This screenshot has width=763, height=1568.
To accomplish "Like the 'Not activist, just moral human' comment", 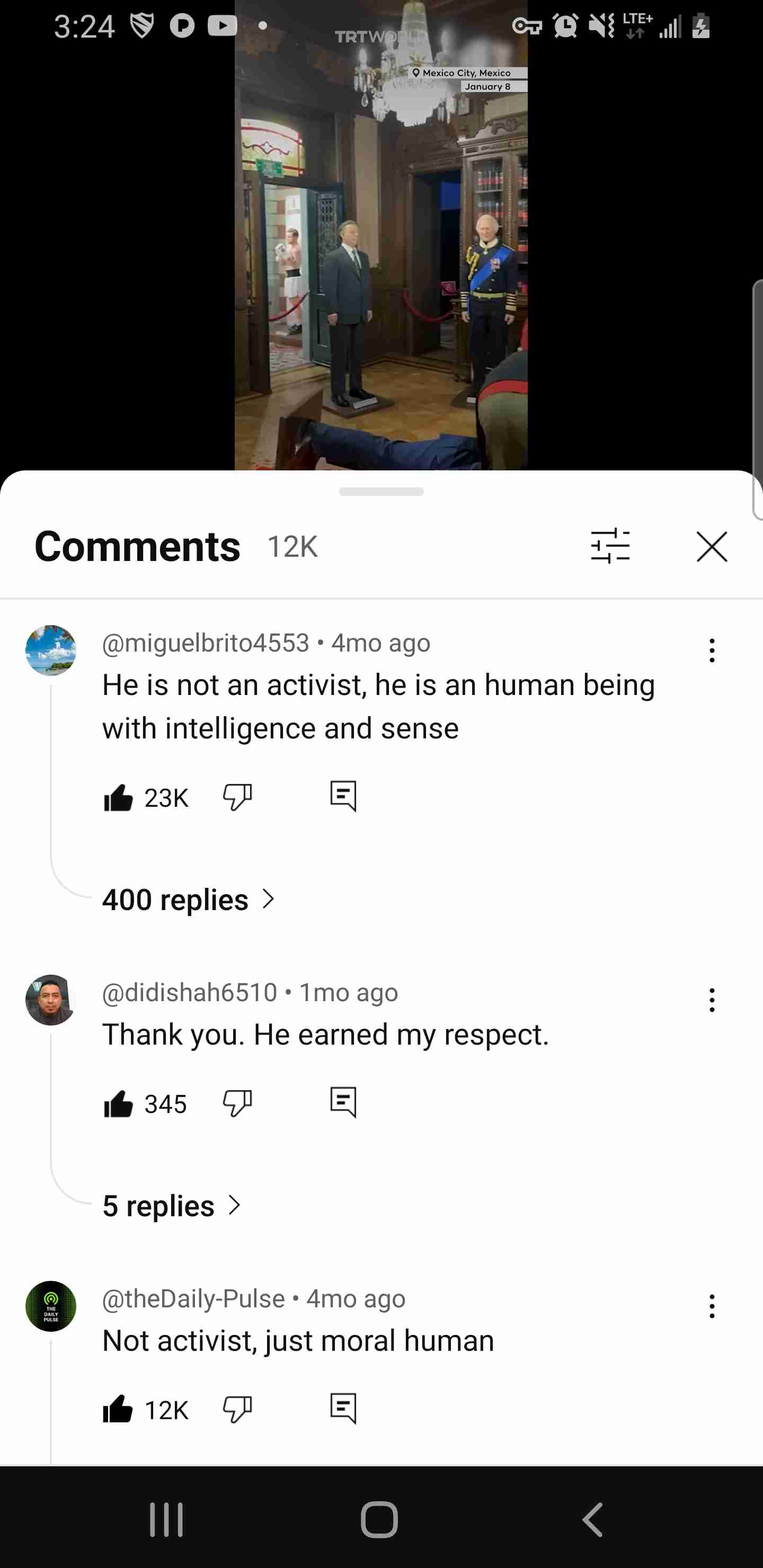I will coord(118,1409).
